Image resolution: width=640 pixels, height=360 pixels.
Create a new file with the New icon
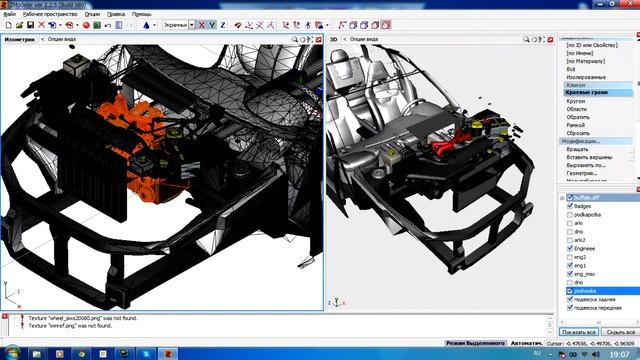click(9, 25)
